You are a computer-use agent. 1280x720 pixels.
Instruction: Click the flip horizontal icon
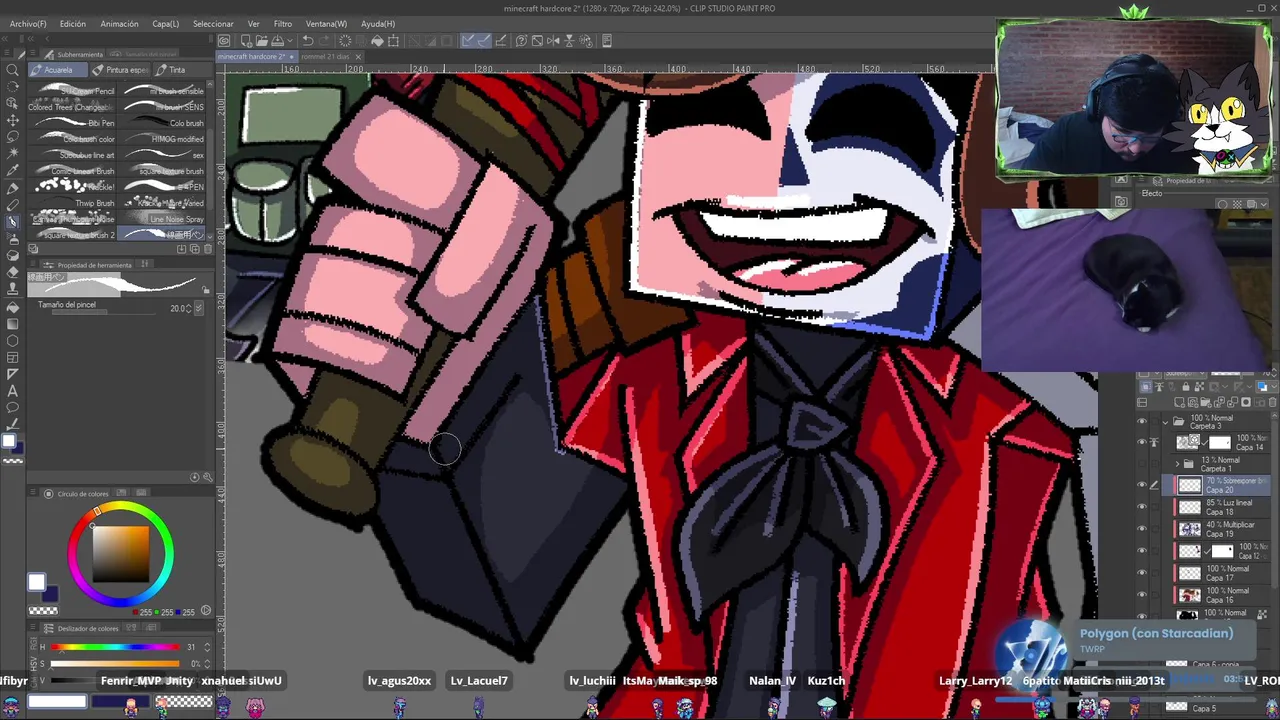click(x=552, y=41)
